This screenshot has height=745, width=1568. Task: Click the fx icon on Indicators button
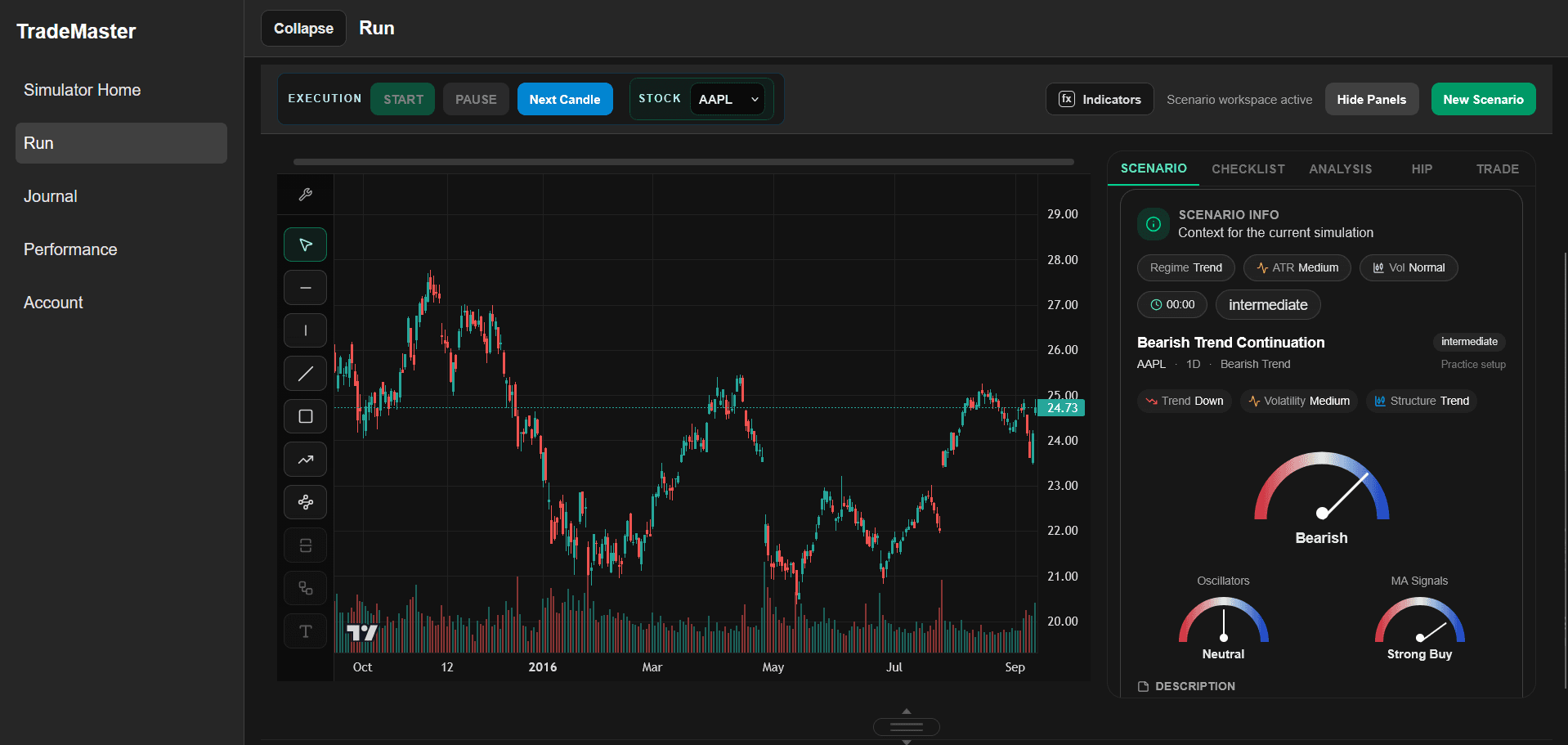coord(1067,99)
